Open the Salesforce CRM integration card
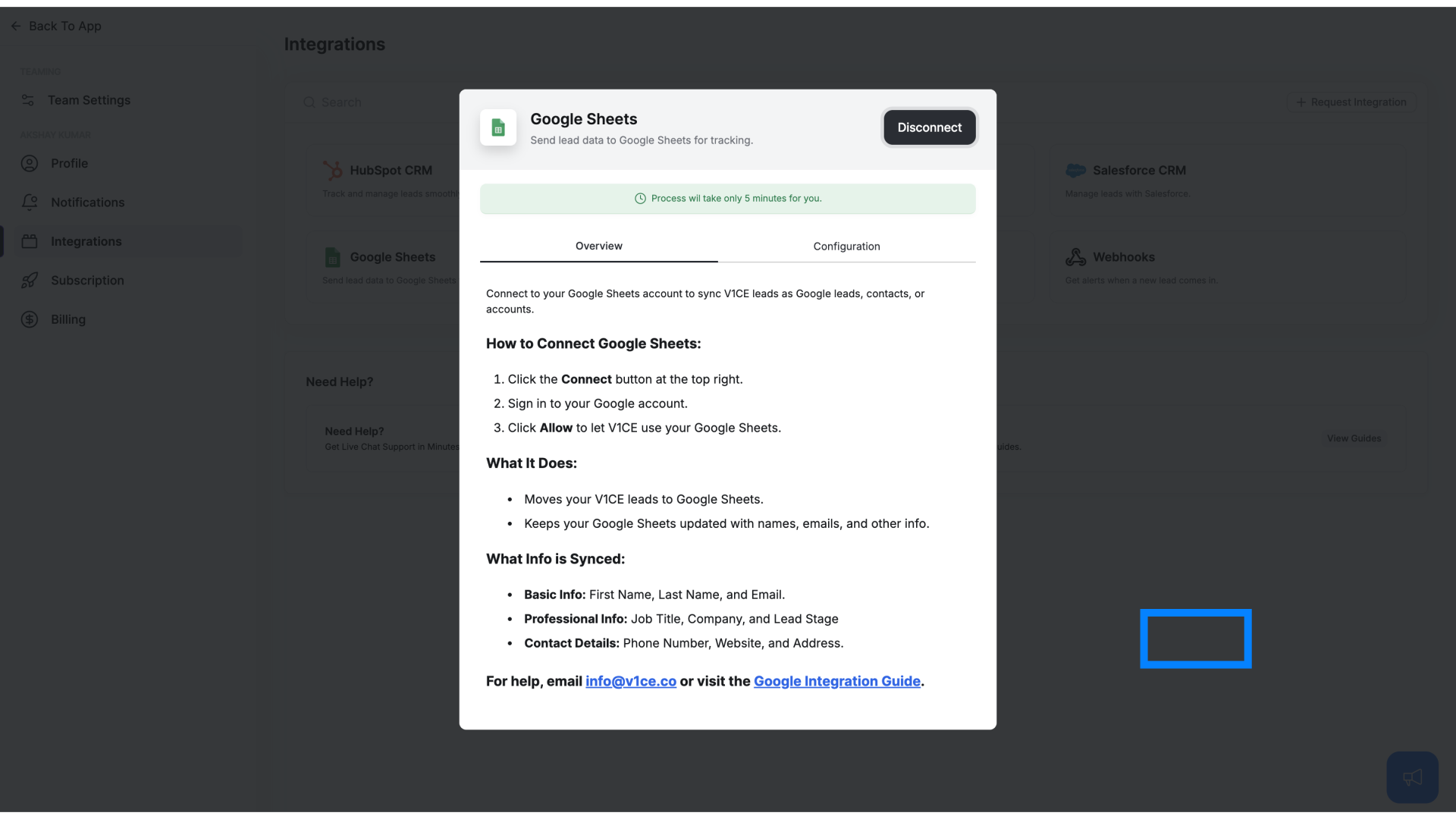The height and width of the screenshot is (819, 1456). pos(1227,180)
